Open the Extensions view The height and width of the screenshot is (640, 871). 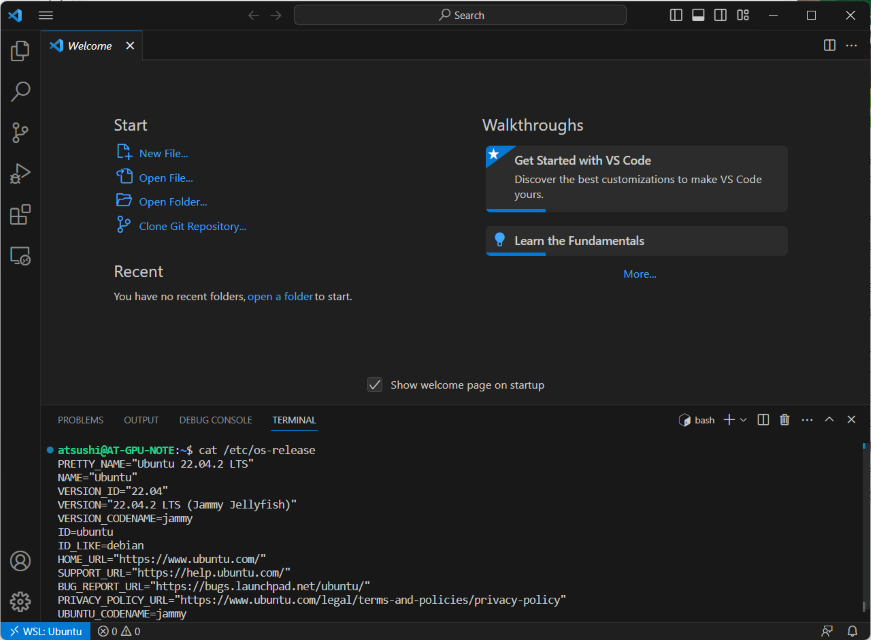click(20, 215)
